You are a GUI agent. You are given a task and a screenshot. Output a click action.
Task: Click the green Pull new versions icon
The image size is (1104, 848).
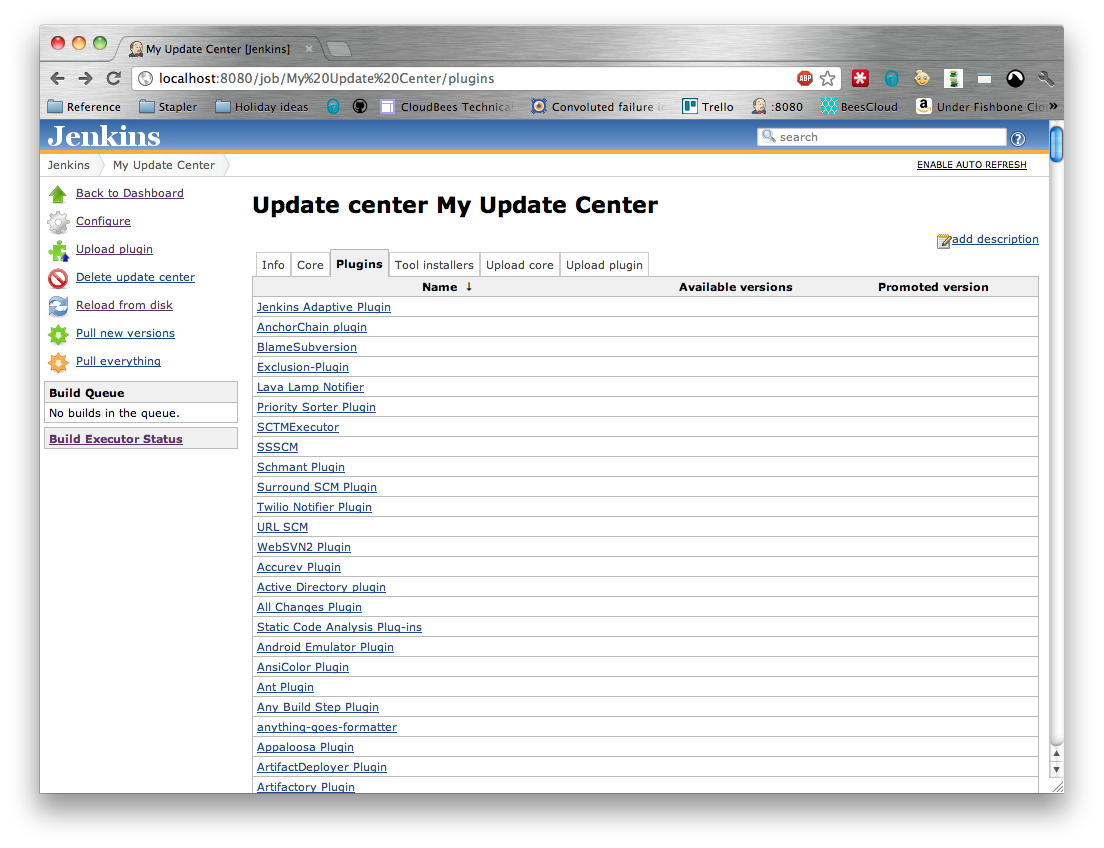(x=58, y=334)
